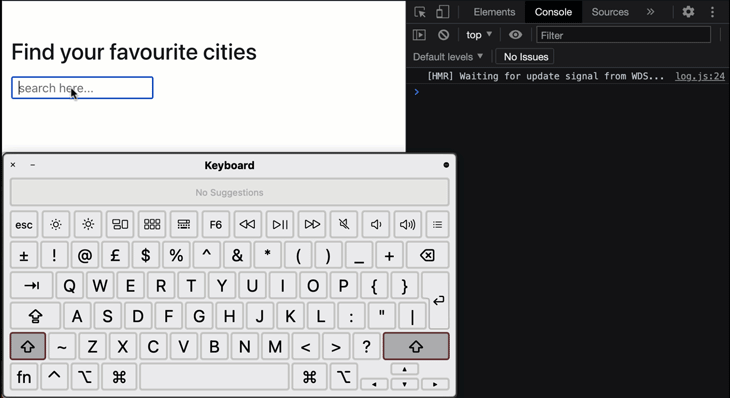Show more DevTools tabs chevrons
This screenshot has height=398, width=730.
(x=650, y=12)
